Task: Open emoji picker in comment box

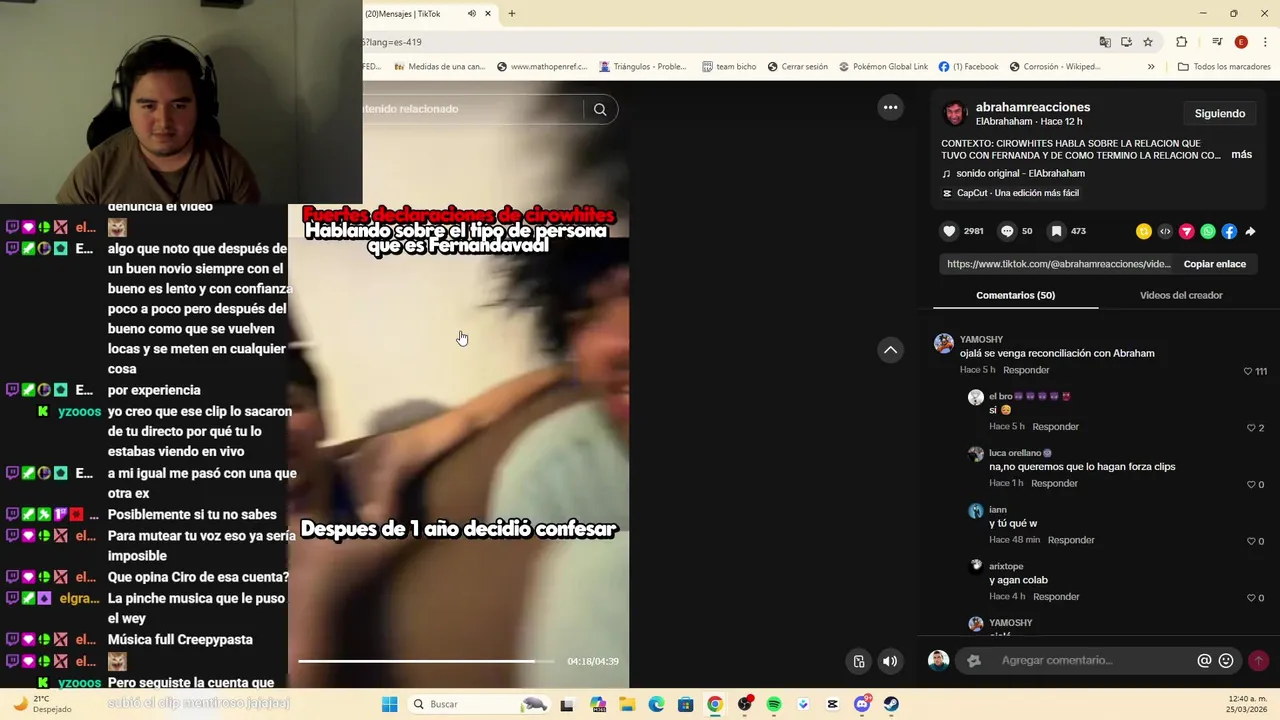Action: (x=1226, y=661)
